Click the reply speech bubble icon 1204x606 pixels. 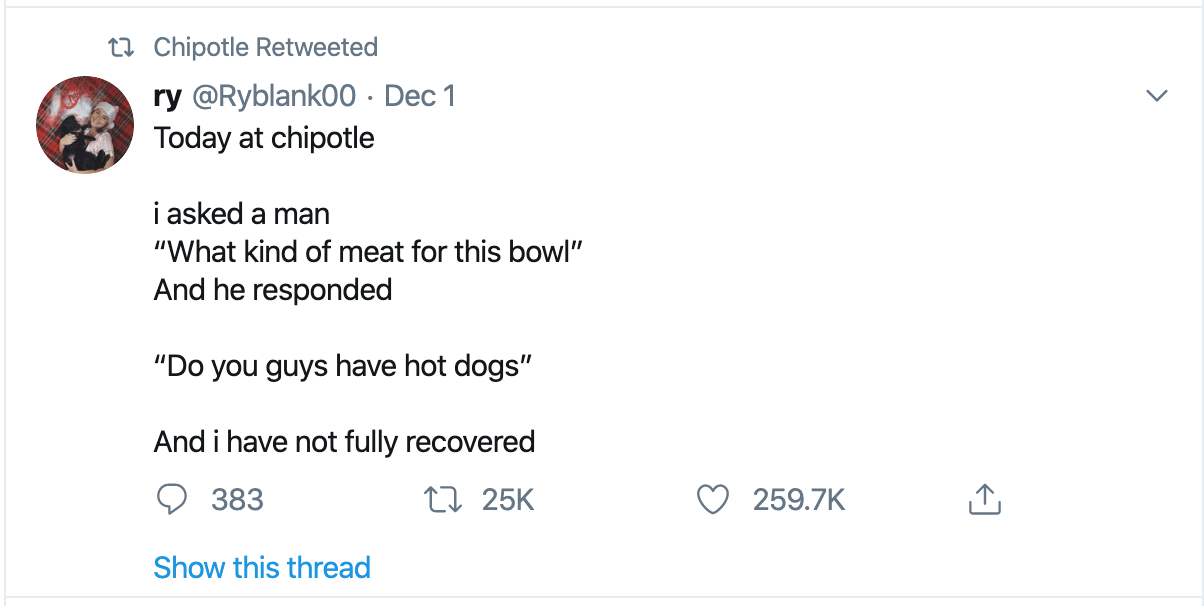coord(172,499)
